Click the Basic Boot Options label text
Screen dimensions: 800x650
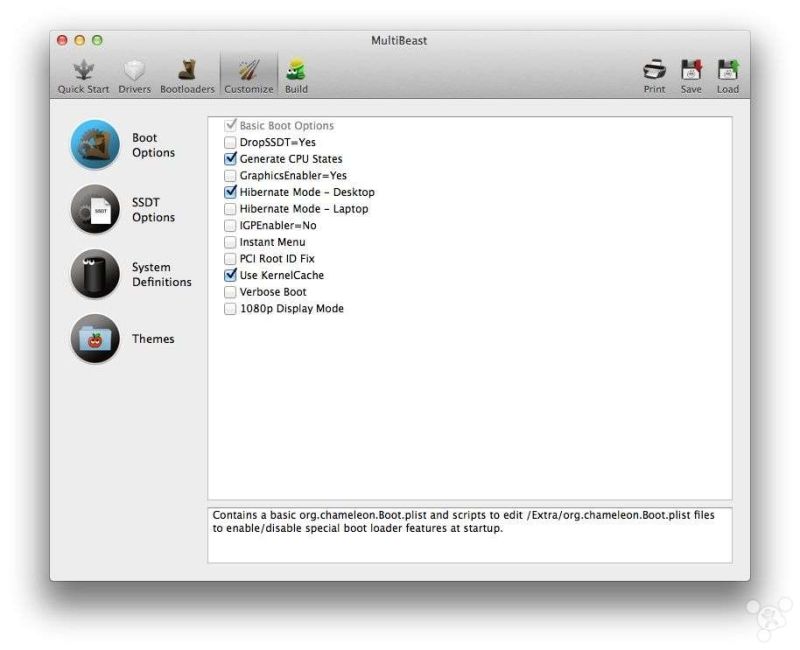point(287,126)
